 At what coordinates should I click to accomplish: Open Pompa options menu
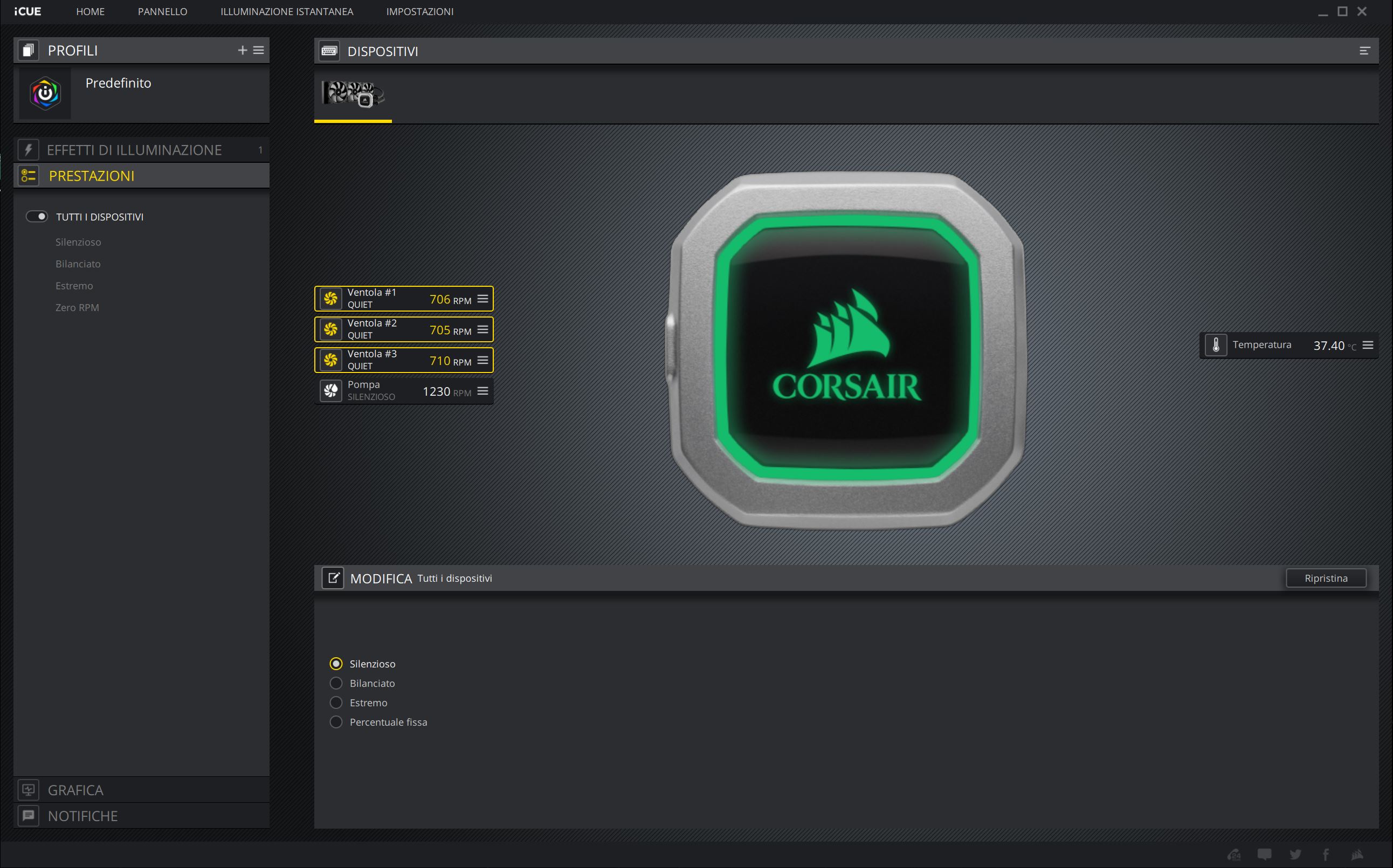[482, 391]
